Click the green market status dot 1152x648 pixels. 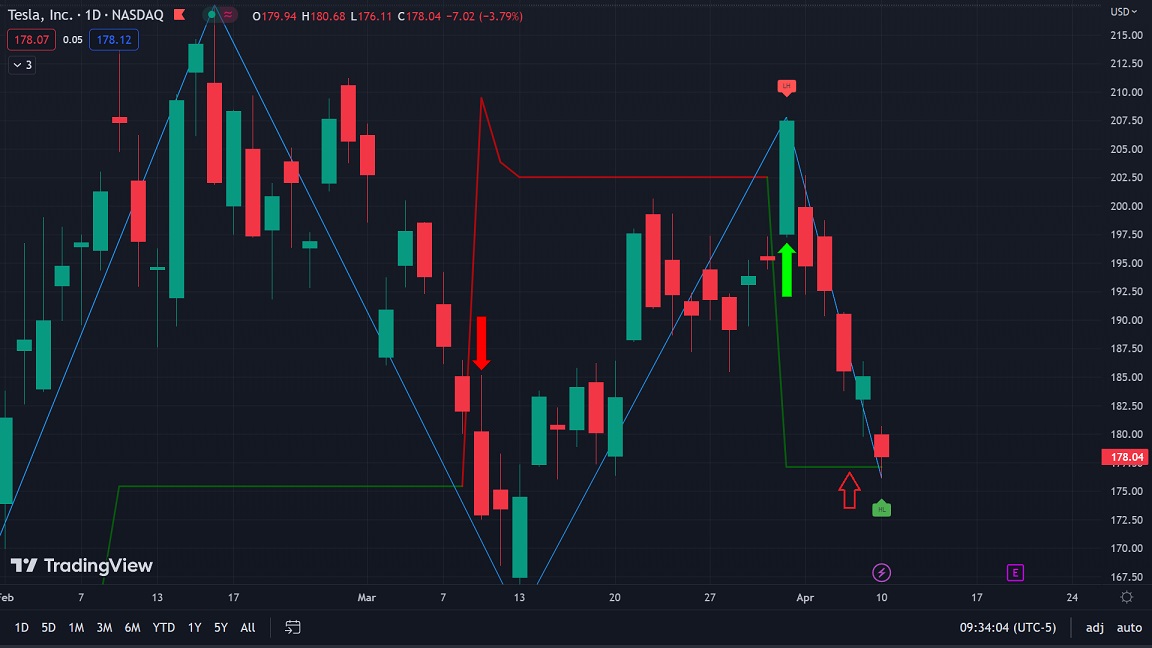(212, 15)
